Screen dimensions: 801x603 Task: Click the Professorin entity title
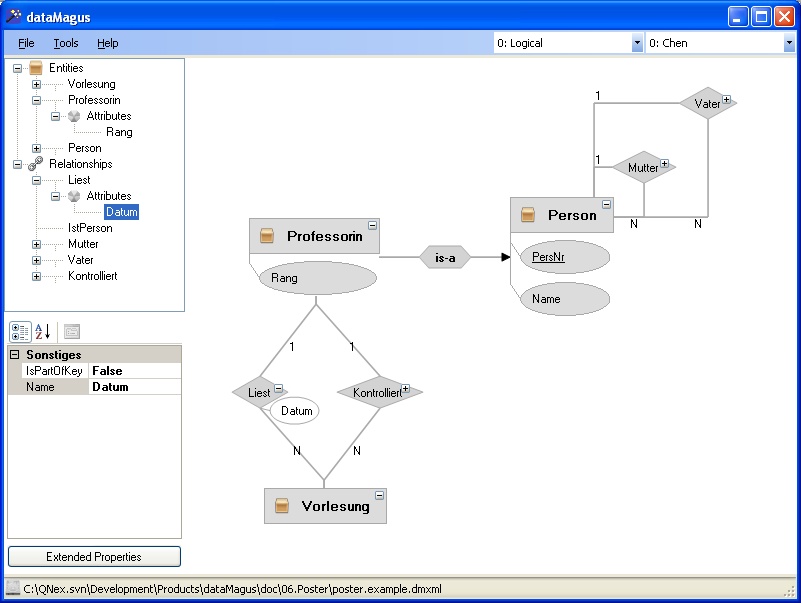pyautogui.click(x=324, y=236)
